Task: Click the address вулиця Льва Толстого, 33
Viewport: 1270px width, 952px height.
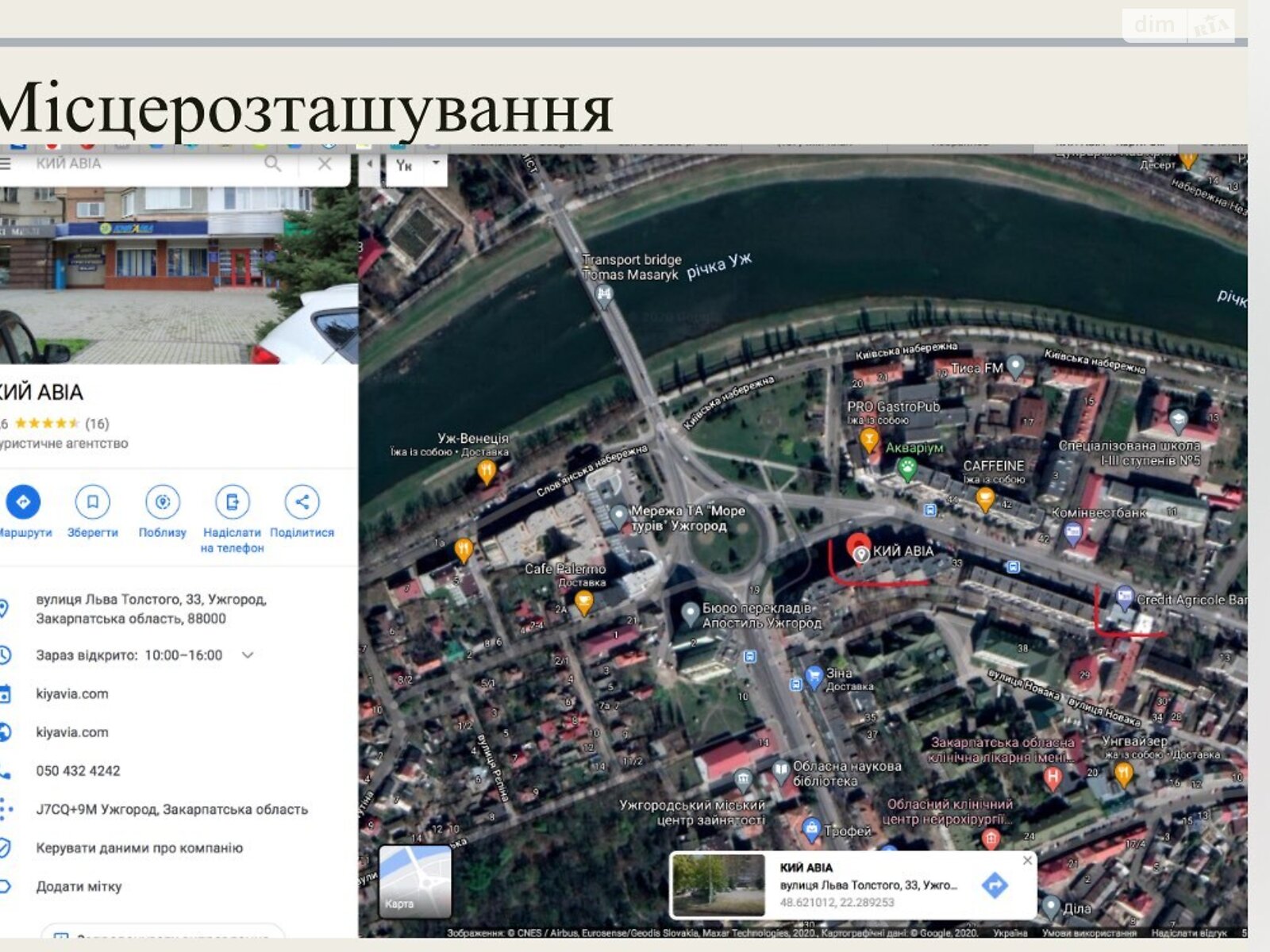Action: [151, 608]
